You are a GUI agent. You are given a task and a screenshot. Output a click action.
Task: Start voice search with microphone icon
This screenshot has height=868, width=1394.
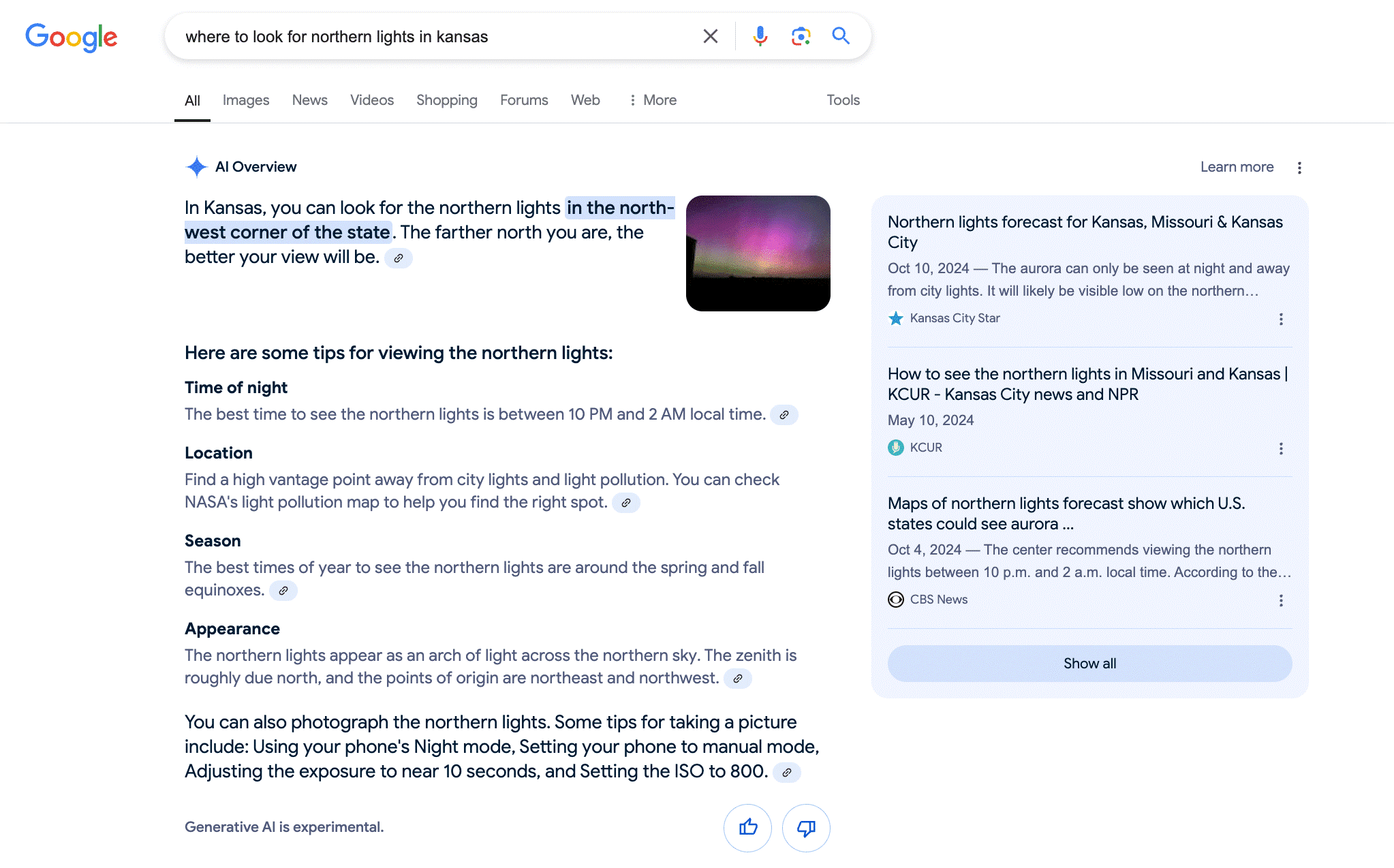(760, 36)
